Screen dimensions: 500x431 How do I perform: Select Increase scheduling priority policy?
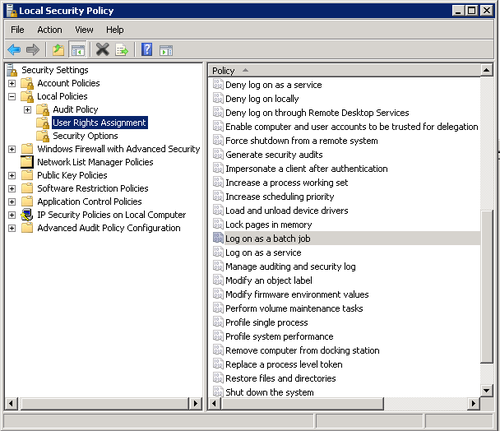click(280, 197)
